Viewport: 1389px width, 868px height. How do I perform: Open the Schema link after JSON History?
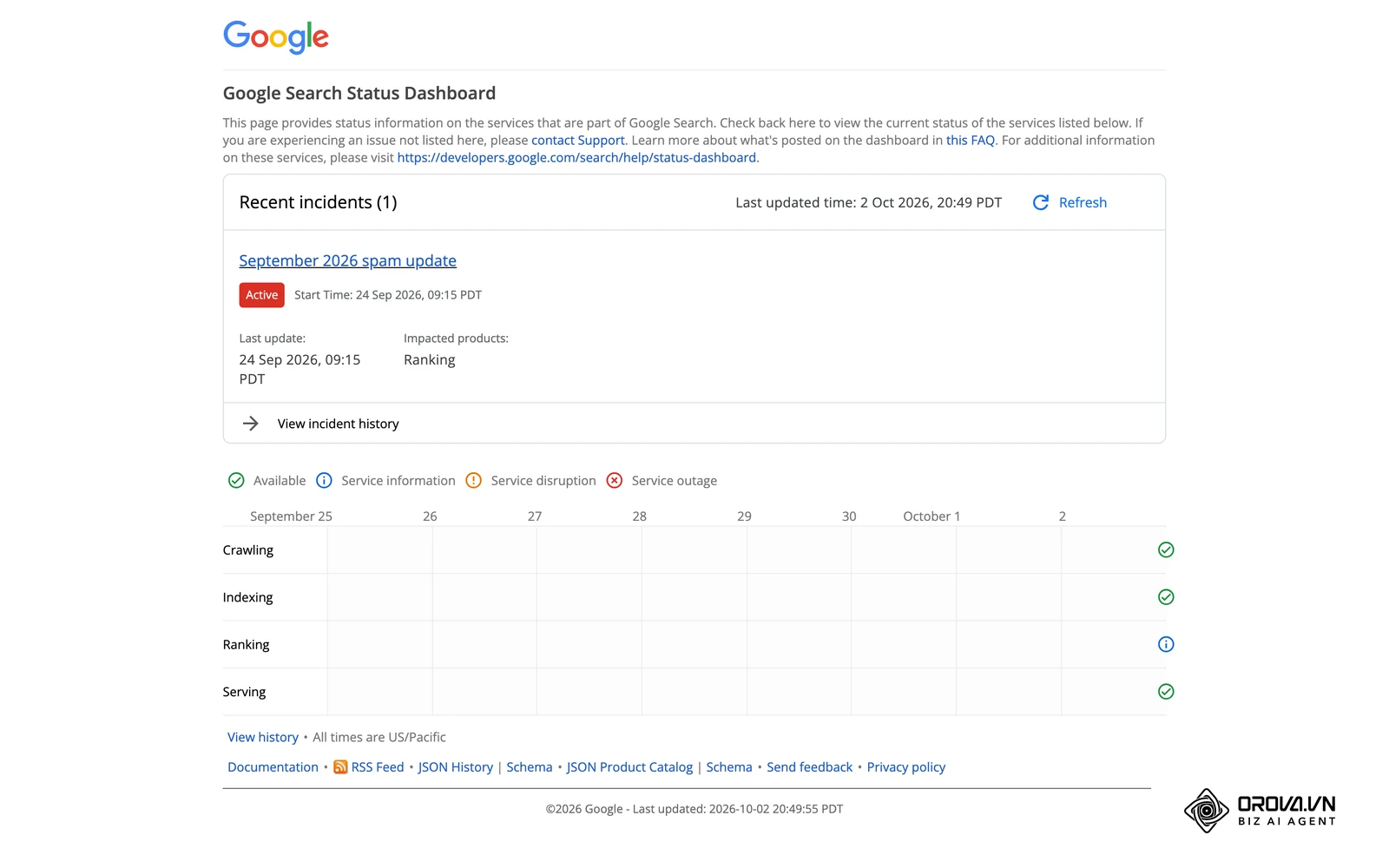click(x=530, y=767)
